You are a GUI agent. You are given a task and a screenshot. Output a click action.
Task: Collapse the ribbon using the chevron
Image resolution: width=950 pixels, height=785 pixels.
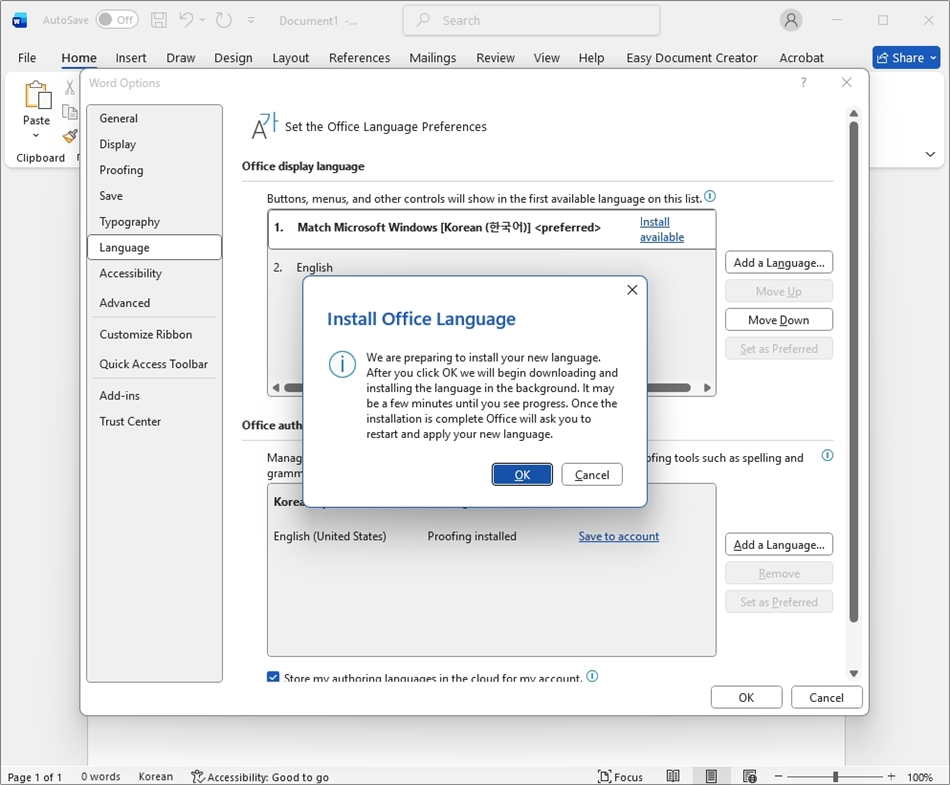pos(930,155)
